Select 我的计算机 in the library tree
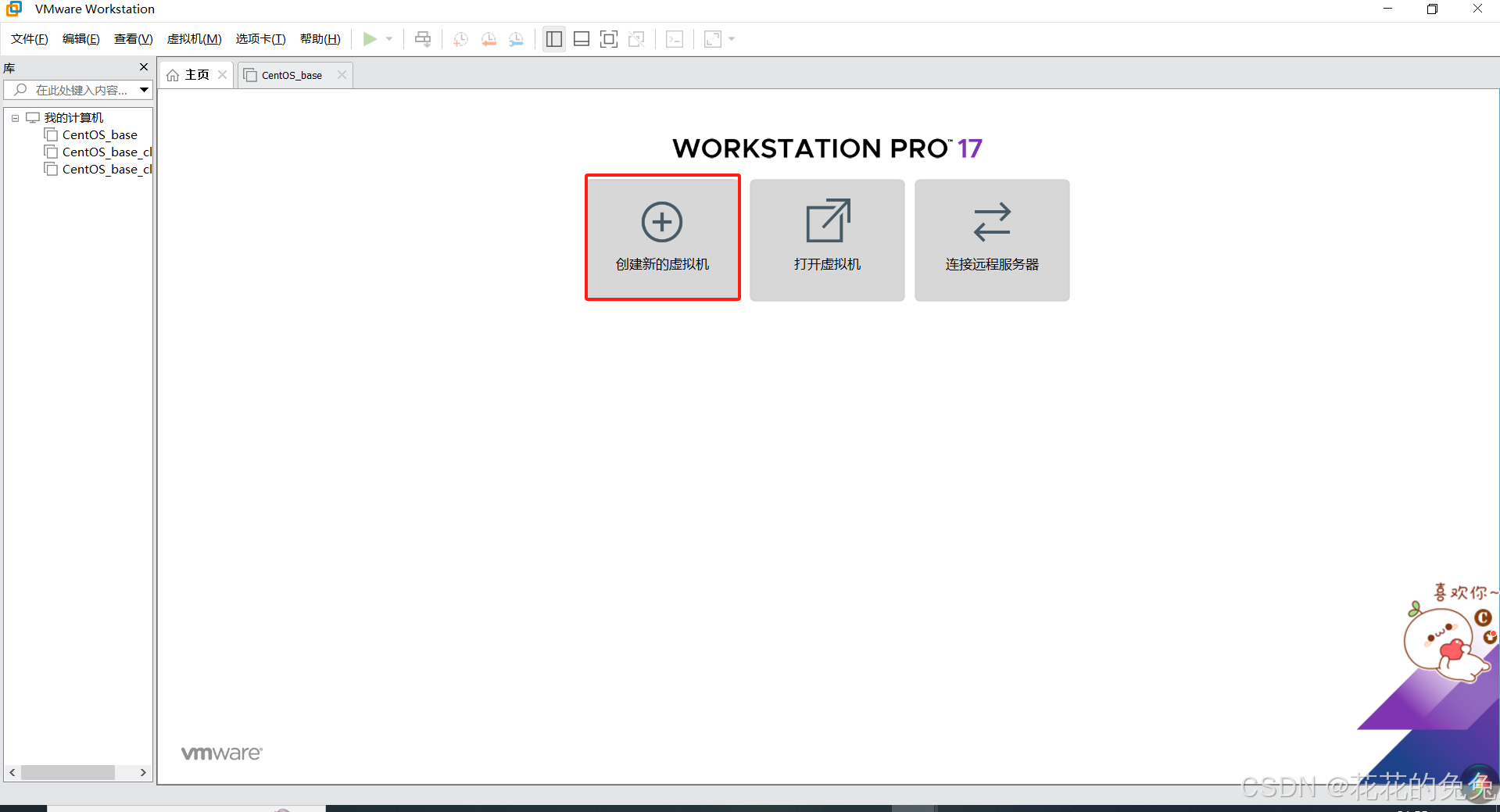1500x812 pixels. [73, 118]
